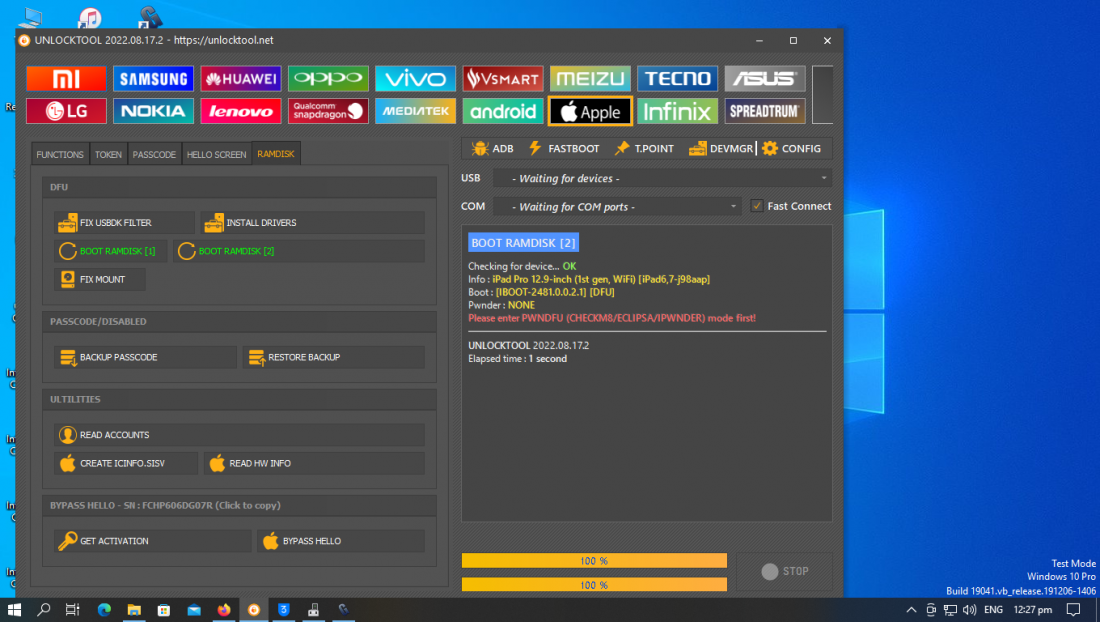1100x622 pixels.
Task: Select the Xiaomi MI brand logo
Action: pos(66,79)
